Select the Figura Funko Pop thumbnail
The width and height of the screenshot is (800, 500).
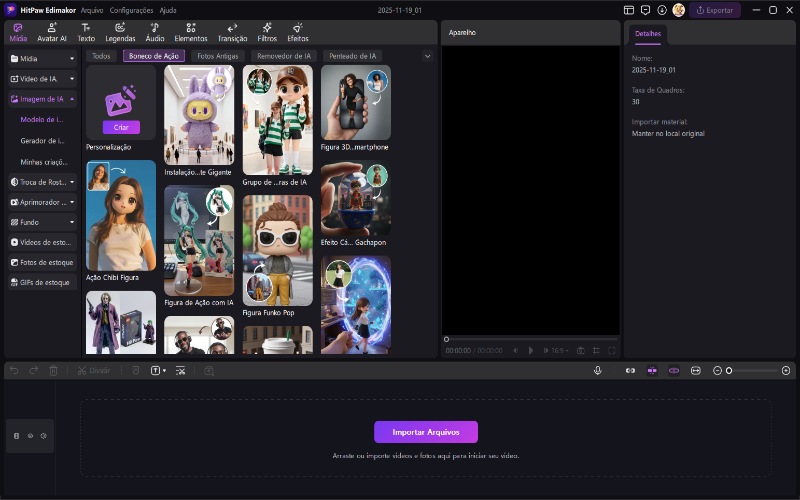(x=278, y=250)
